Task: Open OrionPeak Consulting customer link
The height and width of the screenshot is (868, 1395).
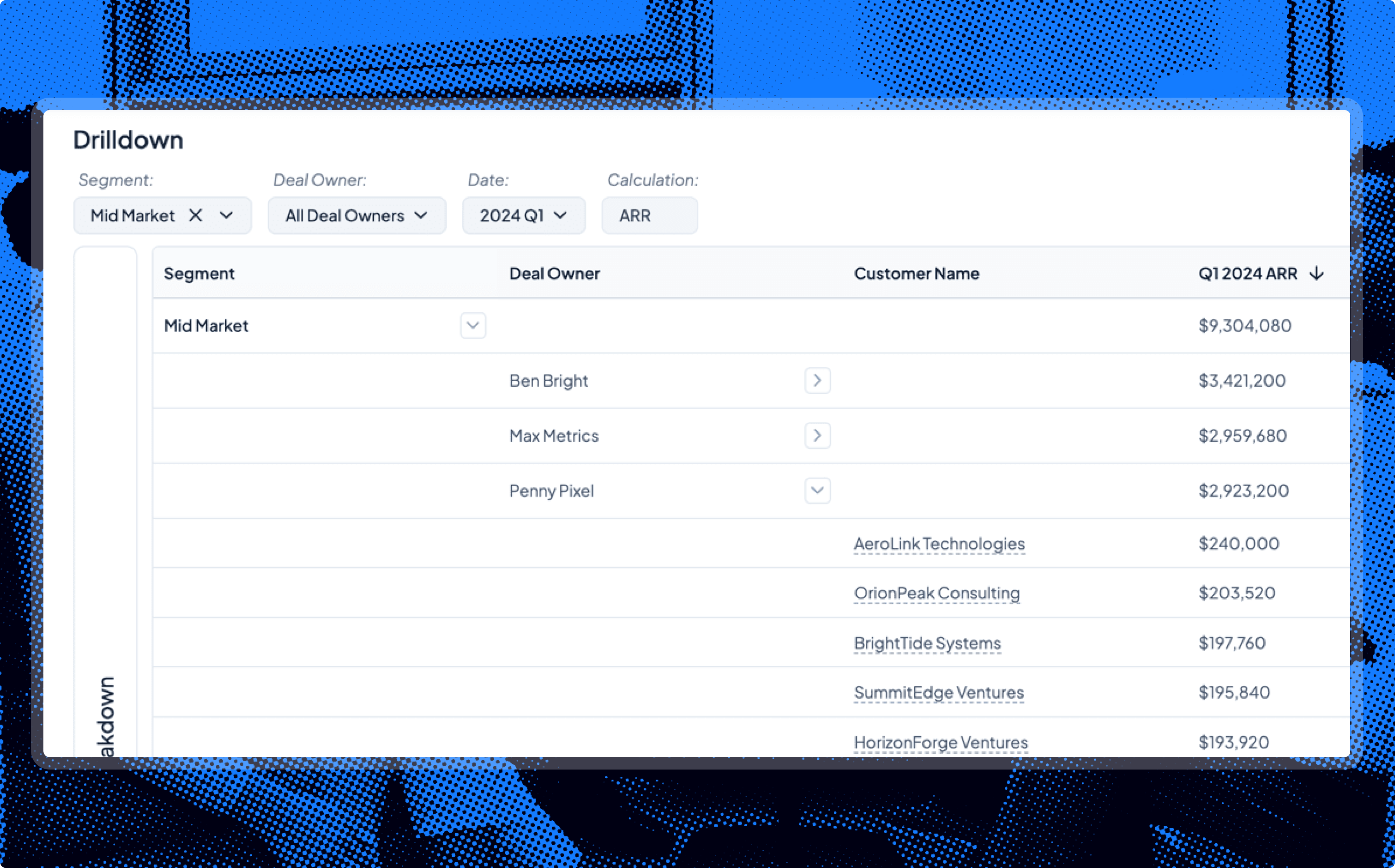Action: pyautogui.click(x=936, y=593)
